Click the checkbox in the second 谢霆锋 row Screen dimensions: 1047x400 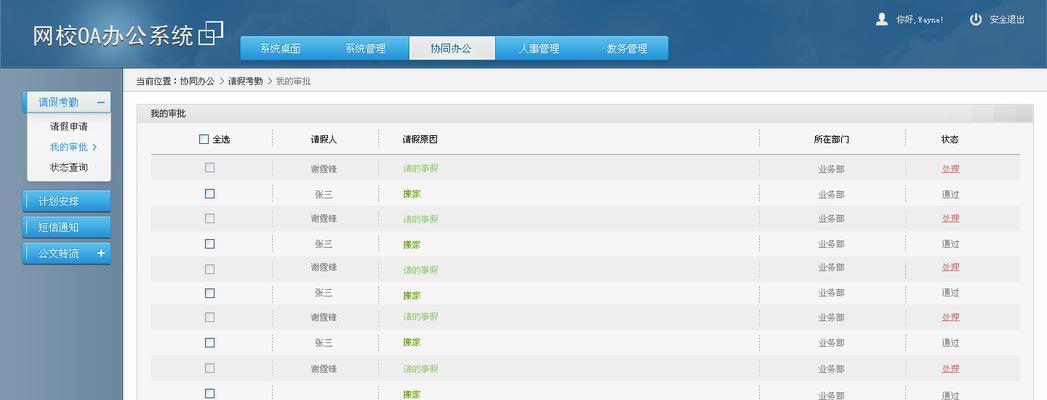coord(210,218)
